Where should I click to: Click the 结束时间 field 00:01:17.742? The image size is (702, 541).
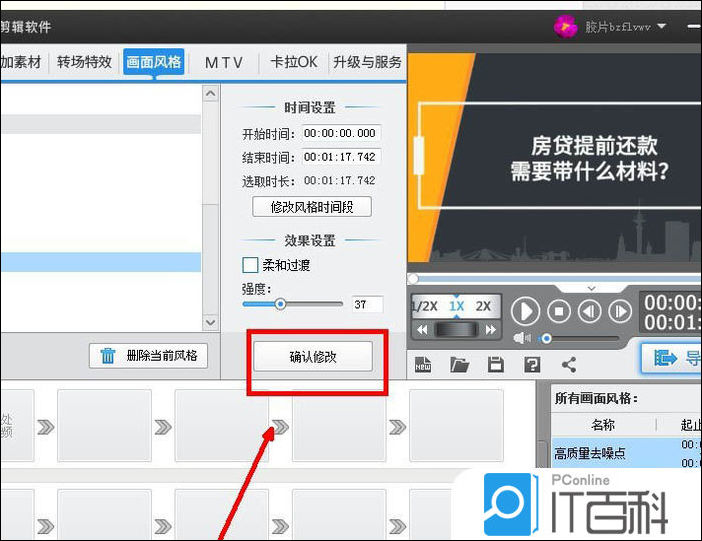[x=341, y=157]
